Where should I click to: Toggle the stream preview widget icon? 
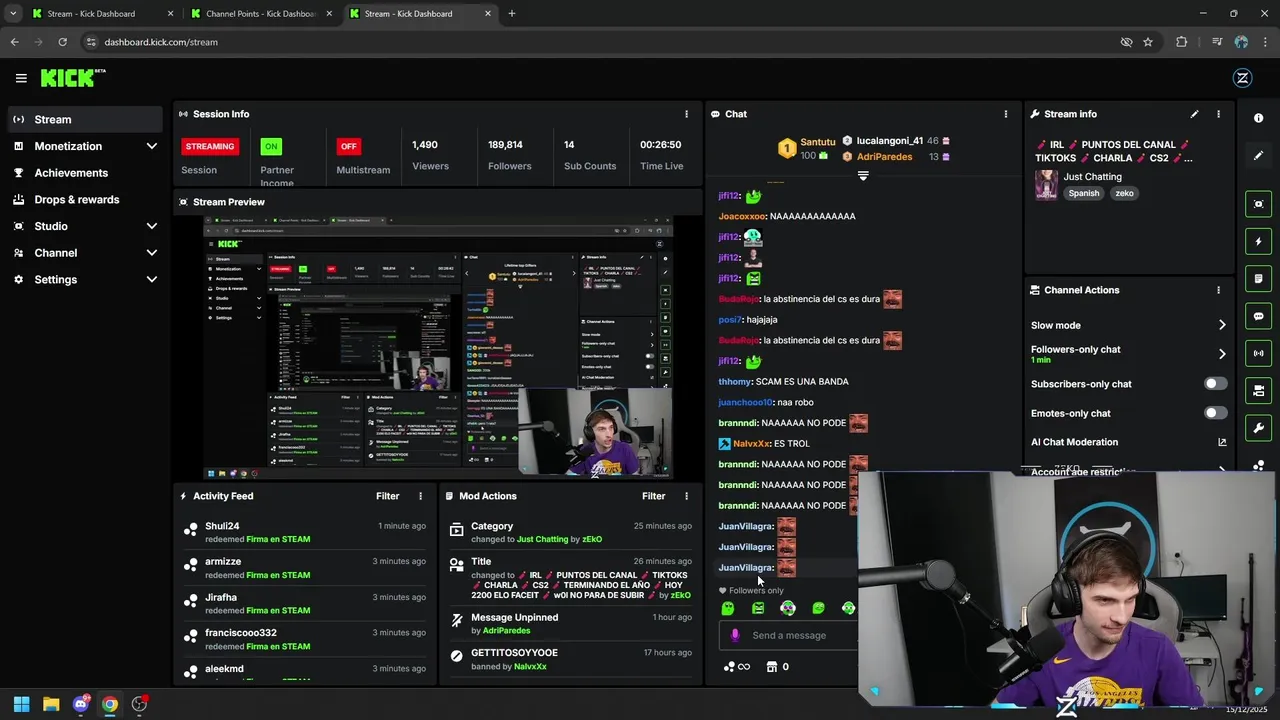click(x=1258, y=204)
